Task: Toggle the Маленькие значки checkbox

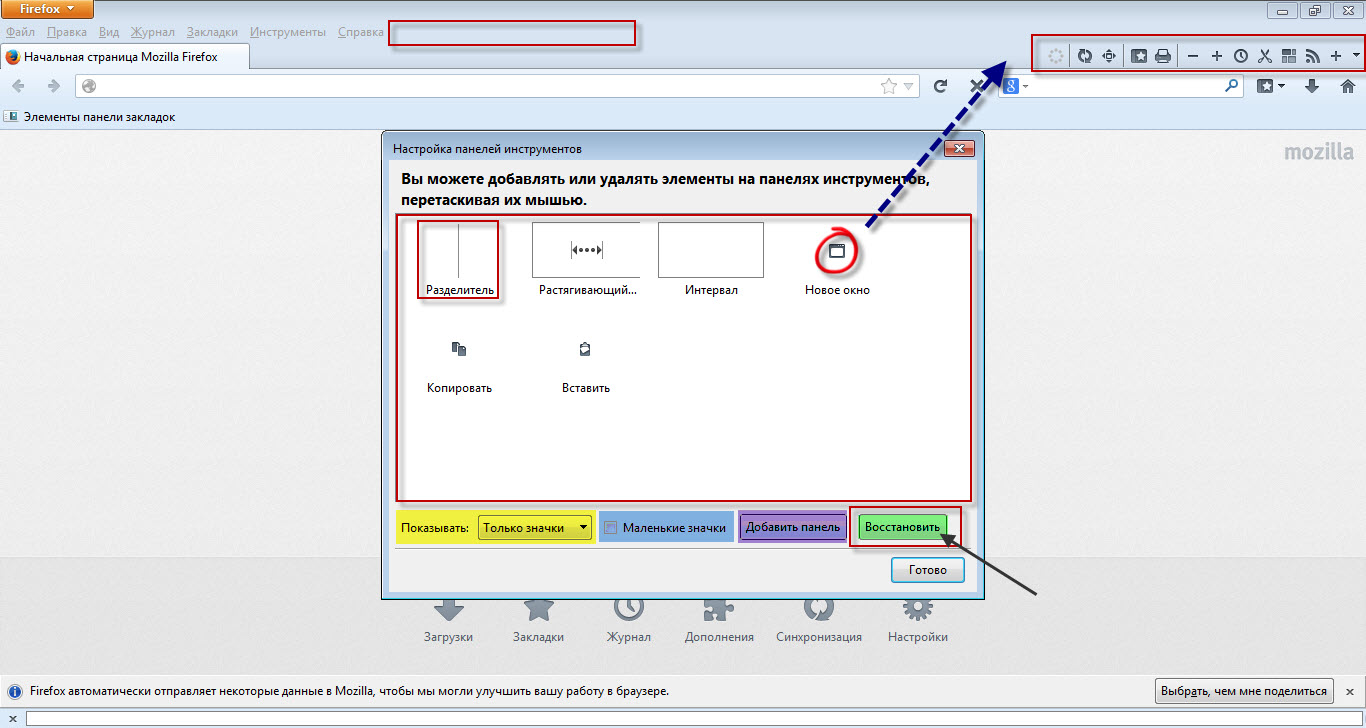Action: (611, 527)
